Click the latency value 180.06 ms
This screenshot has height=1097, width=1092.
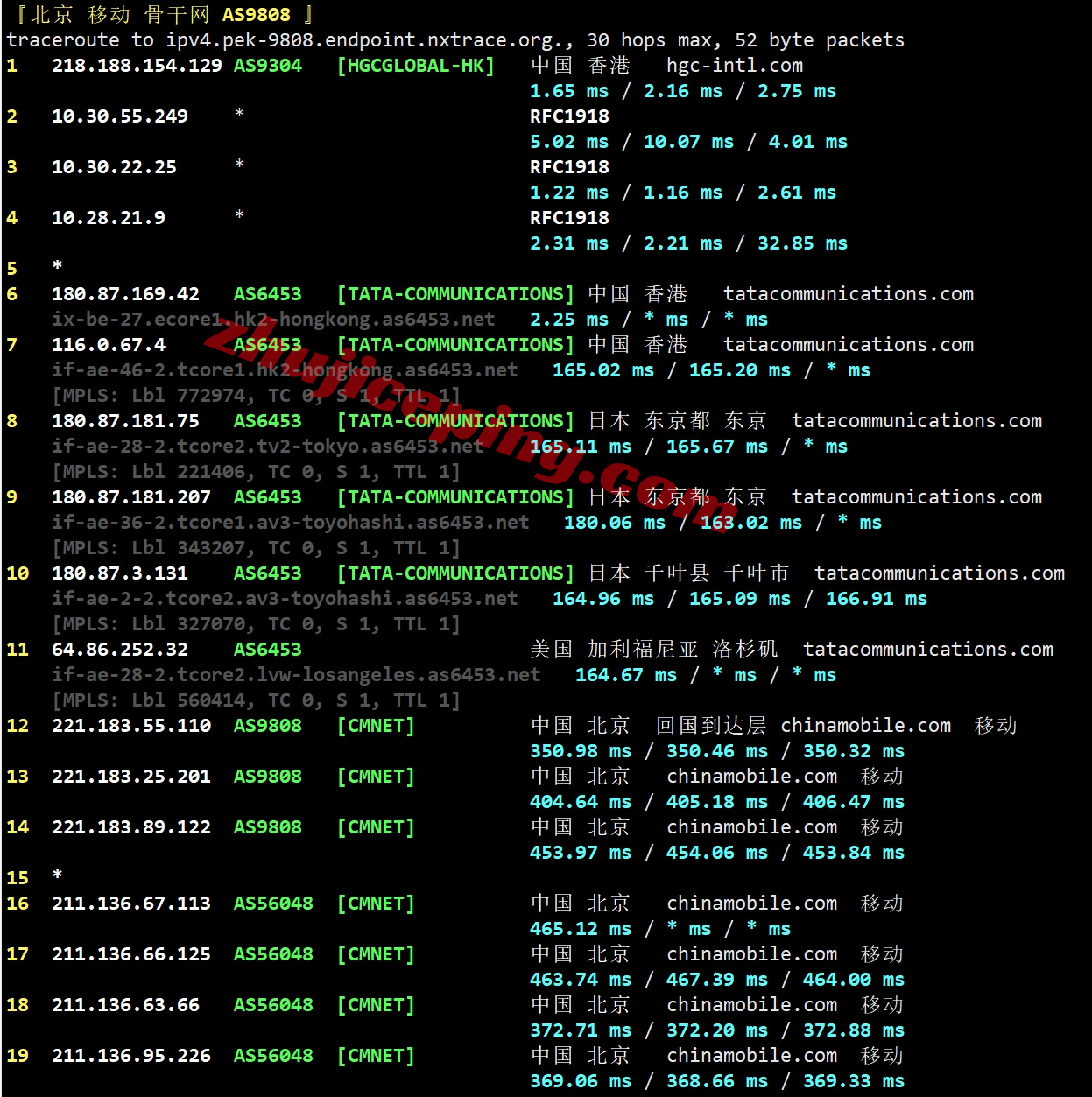click(615, 523)
